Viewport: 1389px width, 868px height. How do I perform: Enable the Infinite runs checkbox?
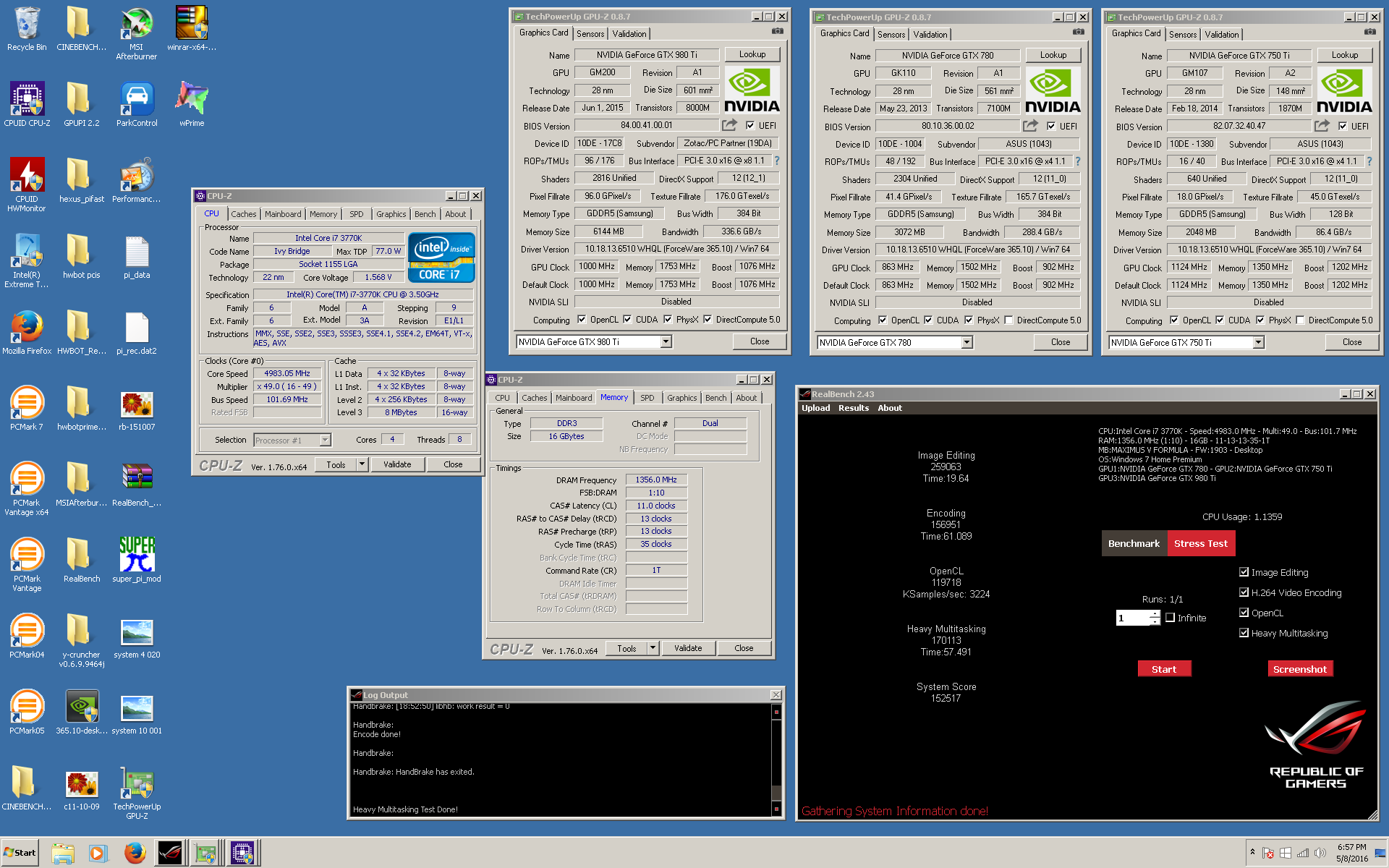[x=1170, y=618]
